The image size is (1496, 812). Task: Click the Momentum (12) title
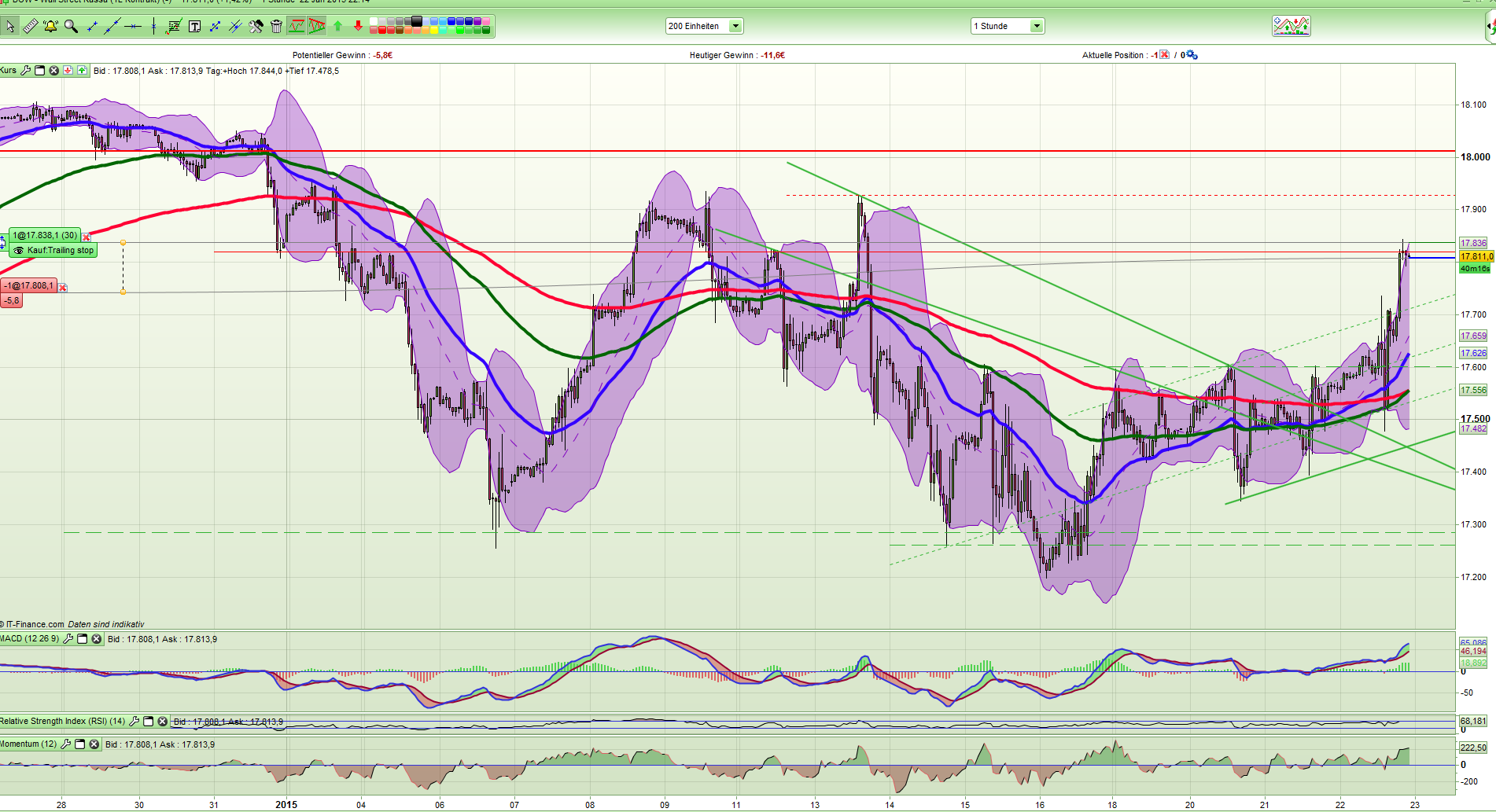[29, 744]
